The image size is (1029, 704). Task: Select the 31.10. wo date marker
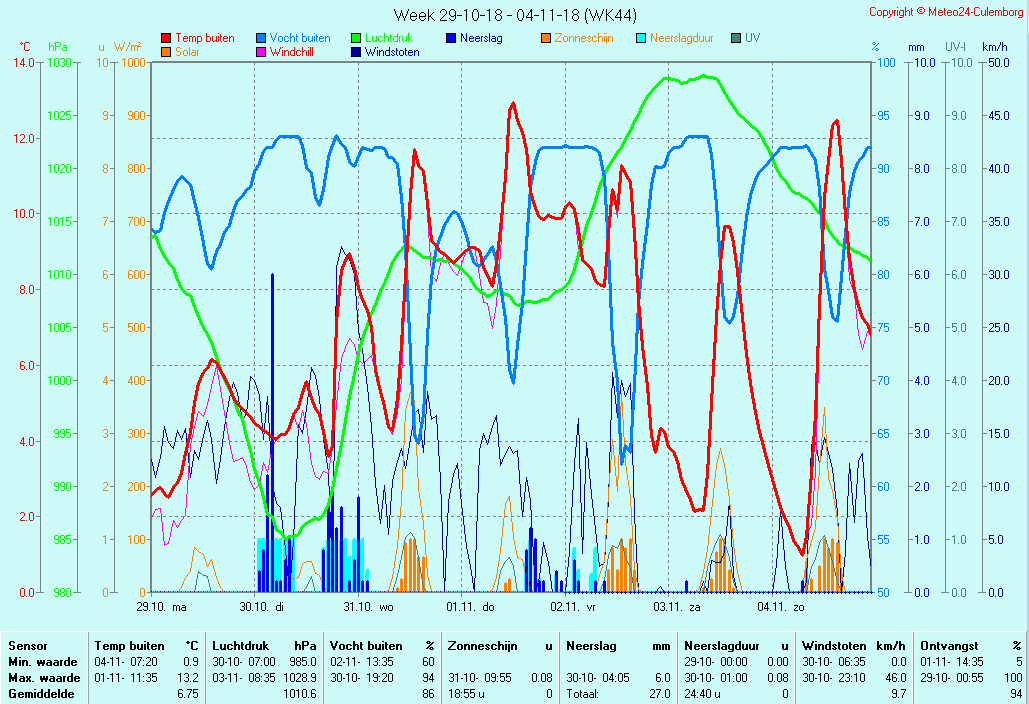(x=368, y=606)
